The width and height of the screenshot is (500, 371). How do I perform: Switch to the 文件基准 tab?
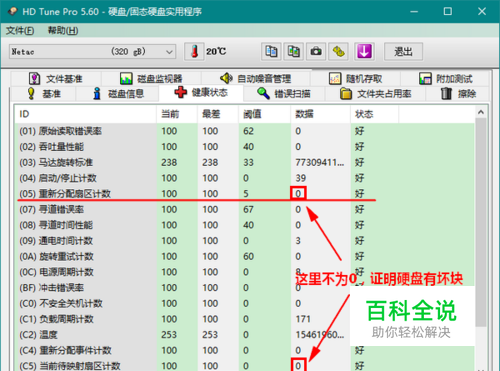(56, 79)
